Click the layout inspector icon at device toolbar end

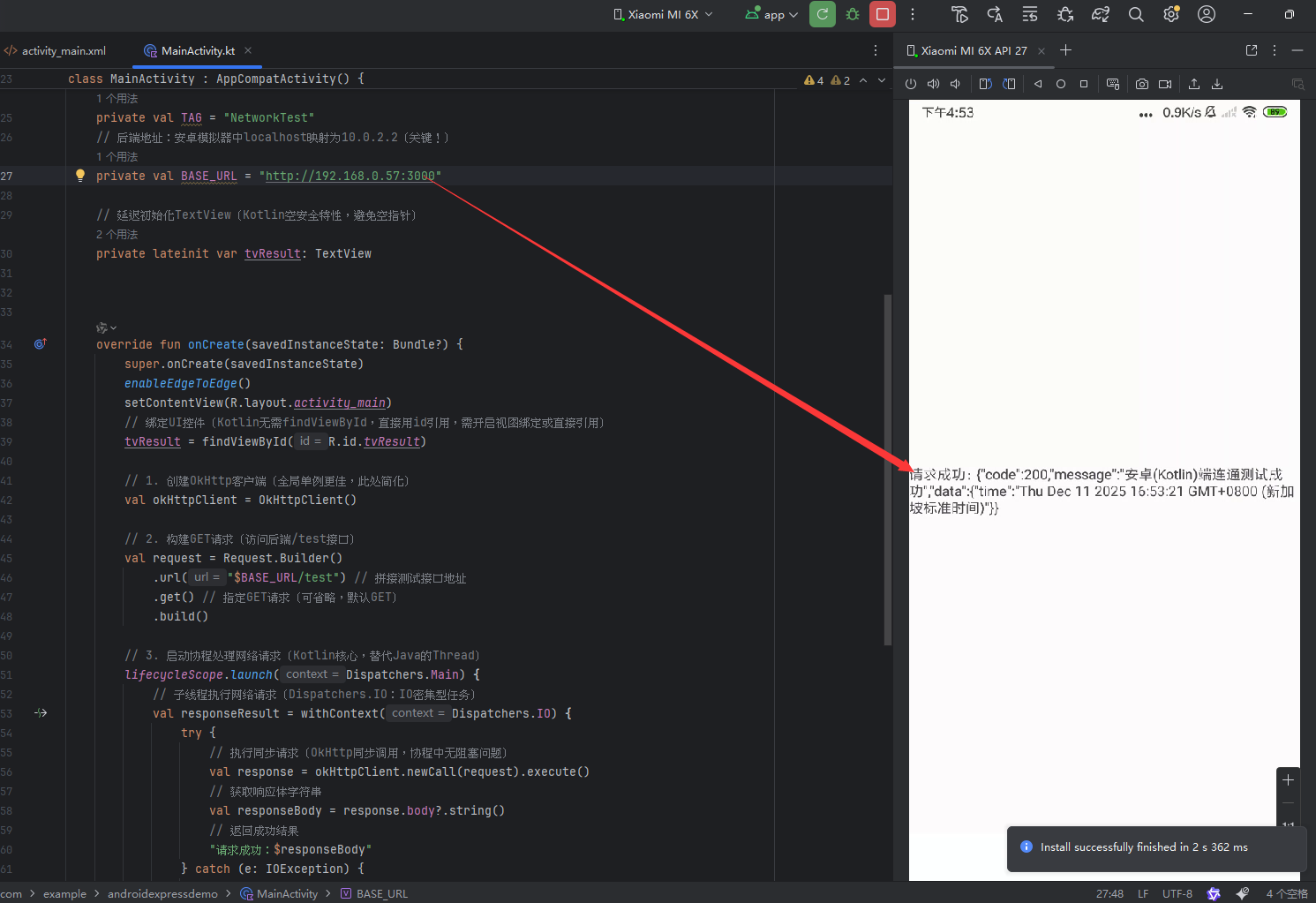[x=1297, y=84]
